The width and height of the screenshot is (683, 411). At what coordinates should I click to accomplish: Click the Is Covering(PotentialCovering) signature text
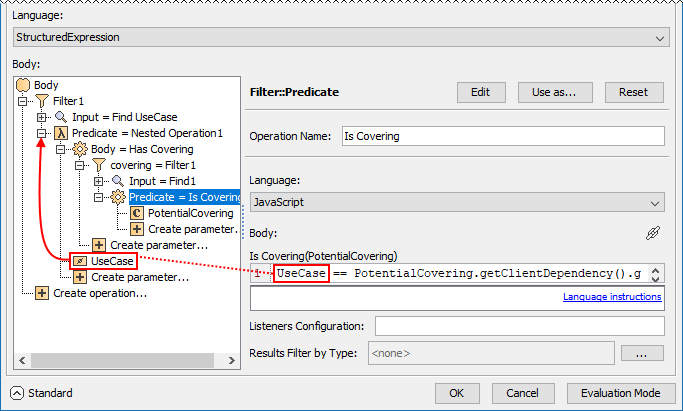pyautogui.click(x=323, y=256)
